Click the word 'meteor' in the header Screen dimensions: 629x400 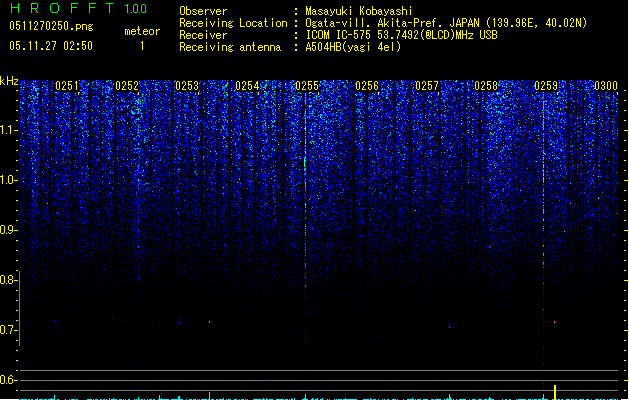[142, 31]
